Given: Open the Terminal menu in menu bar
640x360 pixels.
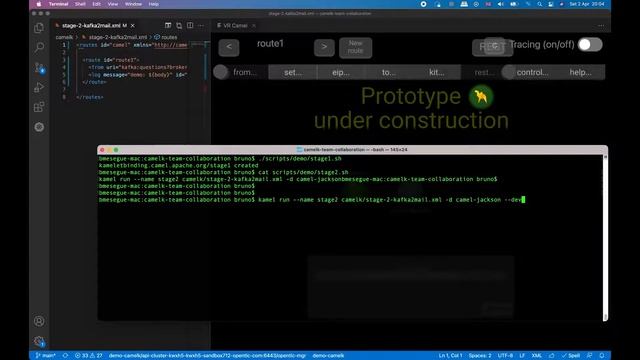Looking at the screenshot, I should pos(58,4).
